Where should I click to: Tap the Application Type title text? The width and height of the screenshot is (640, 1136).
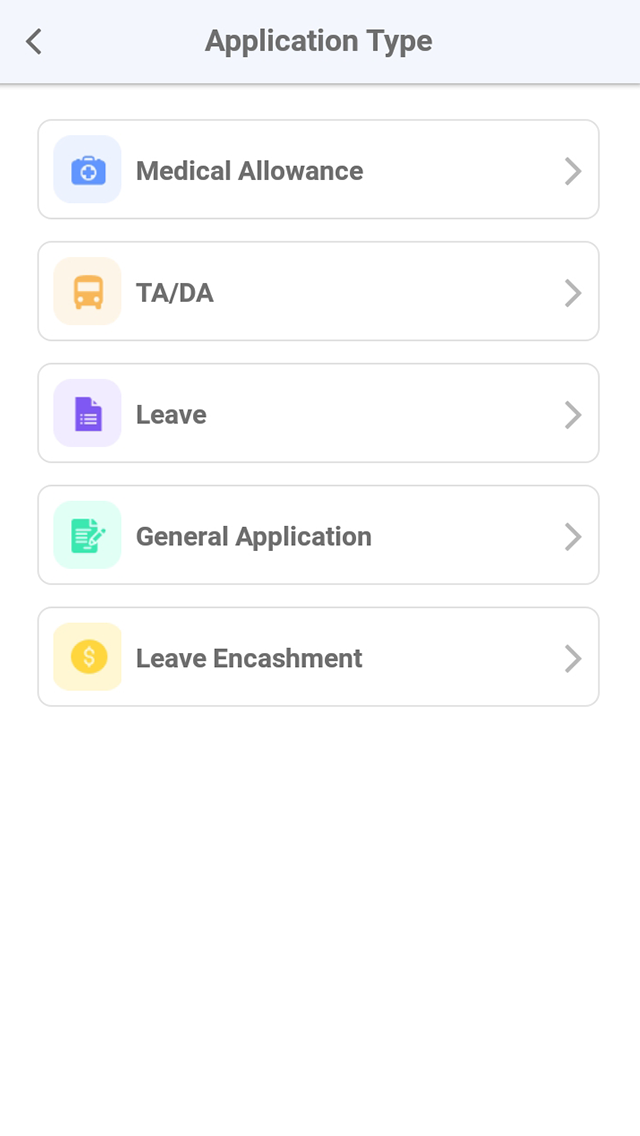pyautogui.click(x=318, y=41)
